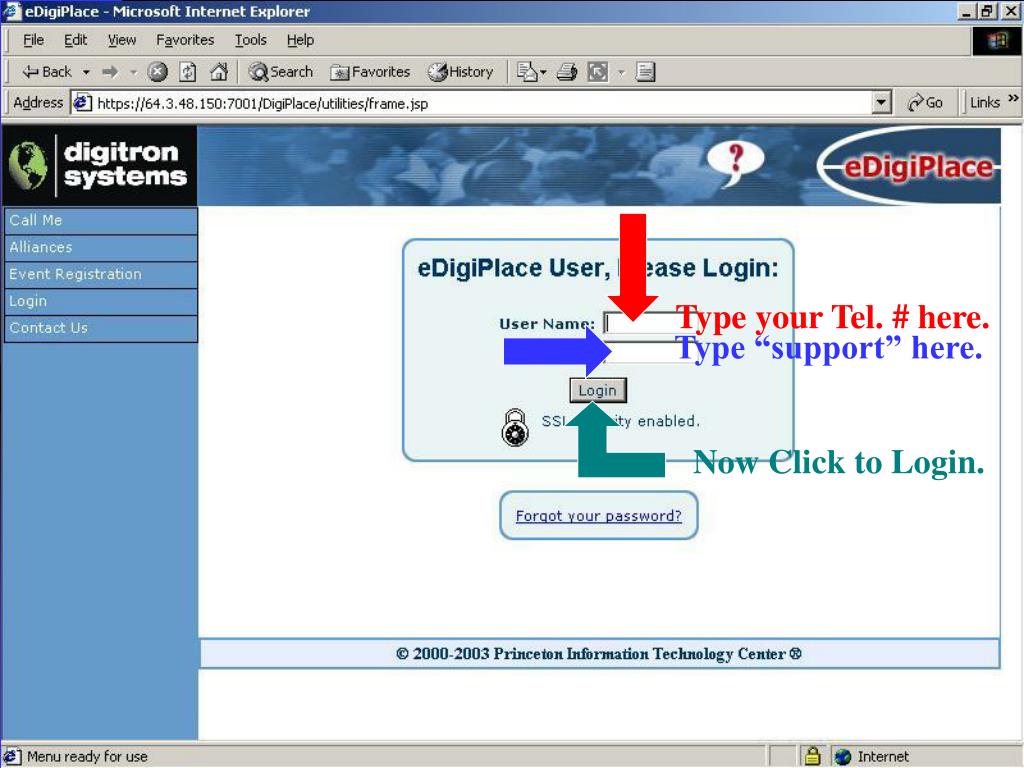Click the fullscreen toolbar icon

click(x=598, y=72)
